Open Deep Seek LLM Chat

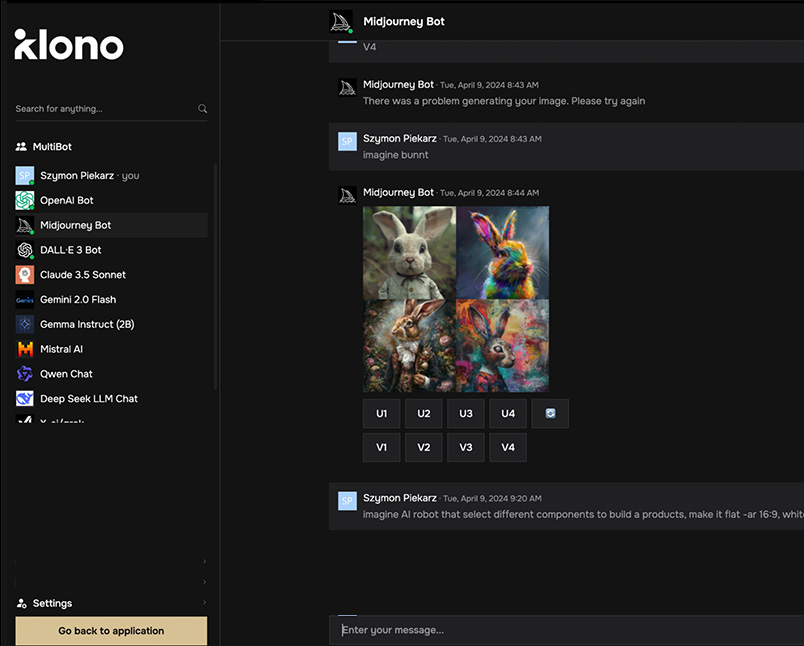[111, 398]
